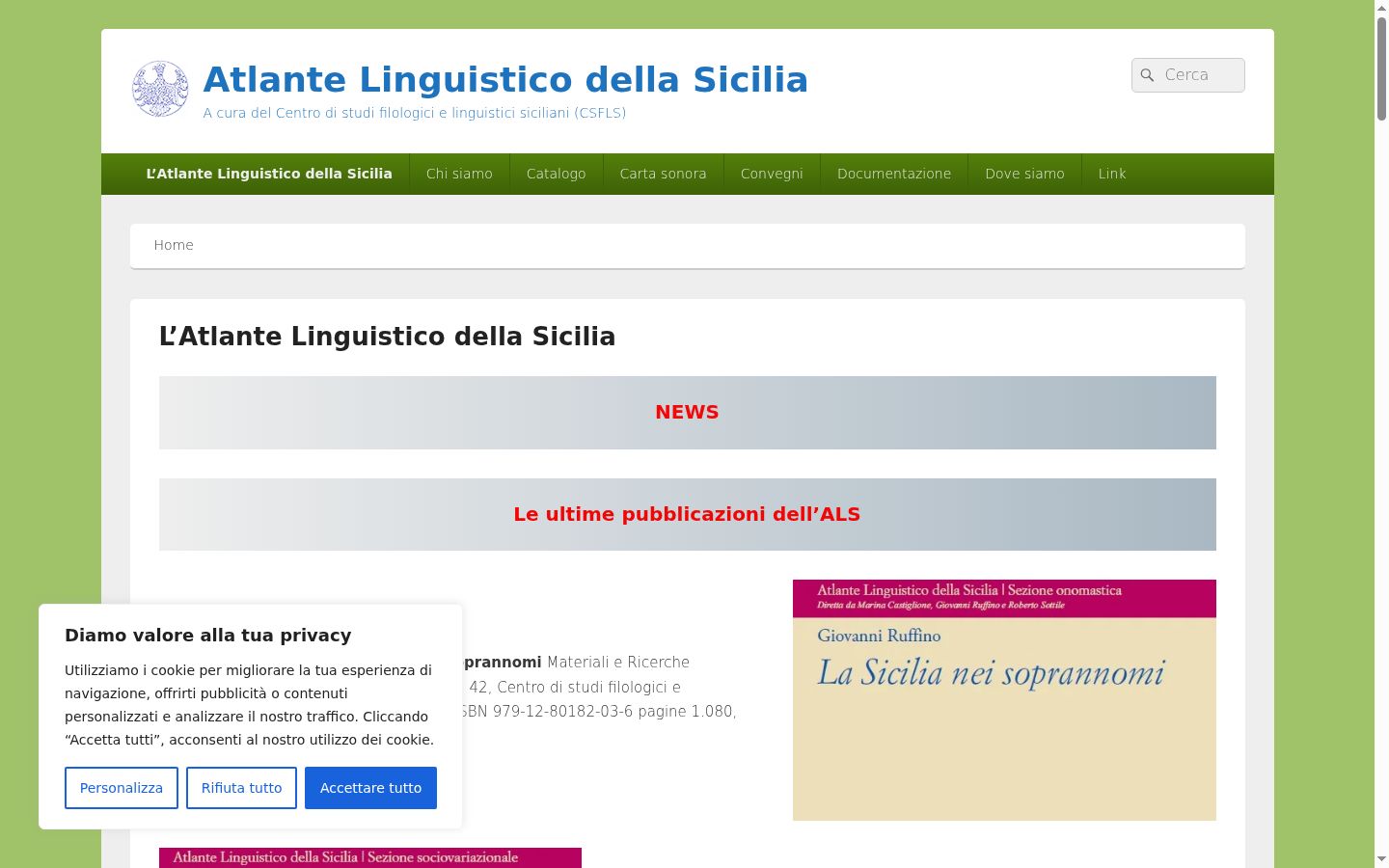Click the Home breadcrumb
This screenshot has height=868, width=1389.
(x=174, y=245)
